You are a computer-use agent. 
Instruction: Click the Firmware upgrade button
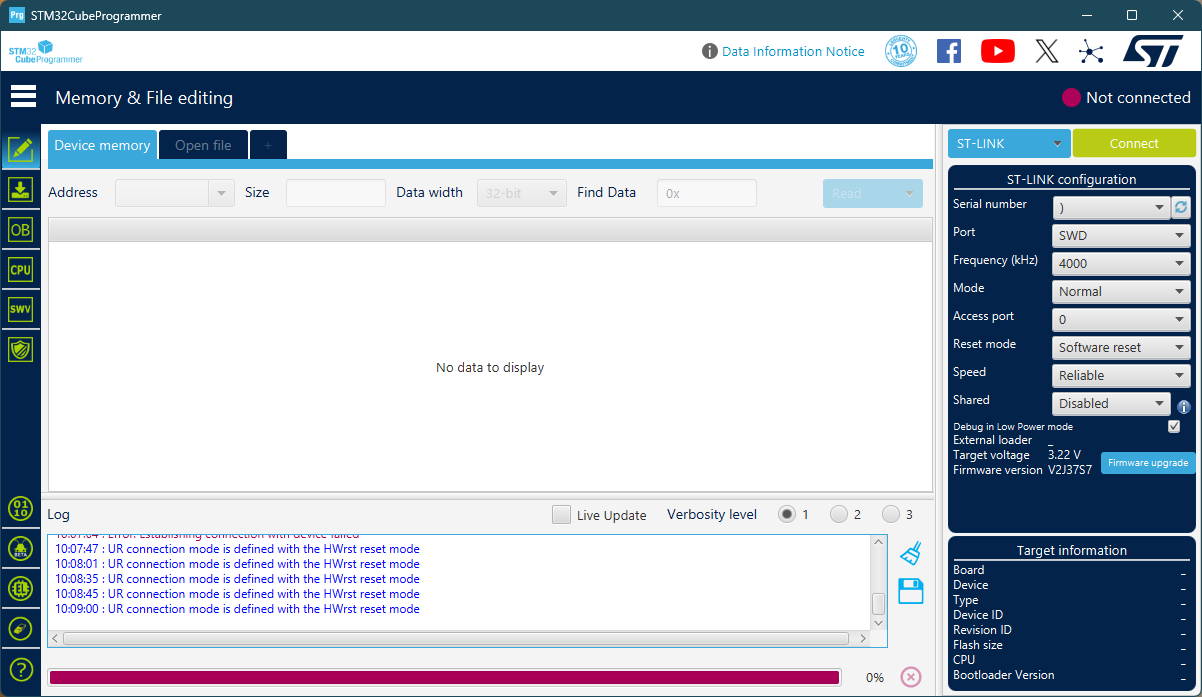1148,463
